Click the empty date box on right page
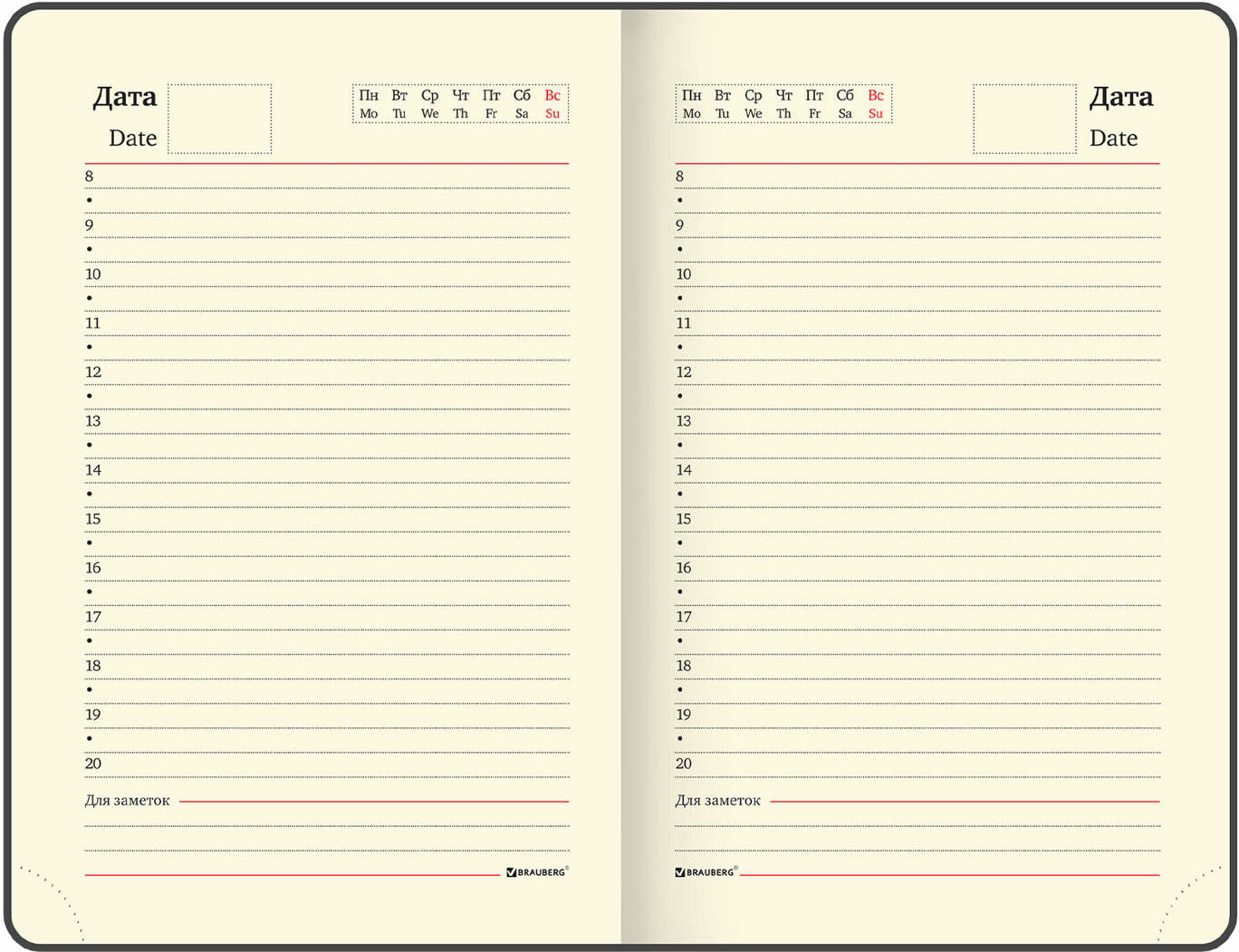Screen dimensions: 1239x952 click(x=1024, y=119)
